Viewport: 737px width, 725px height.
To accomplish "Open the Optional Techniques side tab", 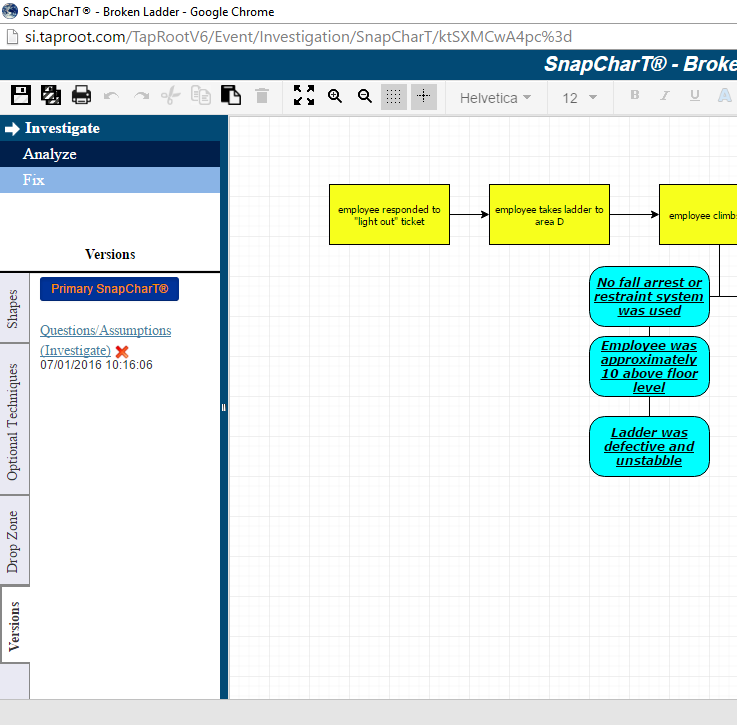I will click(x=14, y=420).
